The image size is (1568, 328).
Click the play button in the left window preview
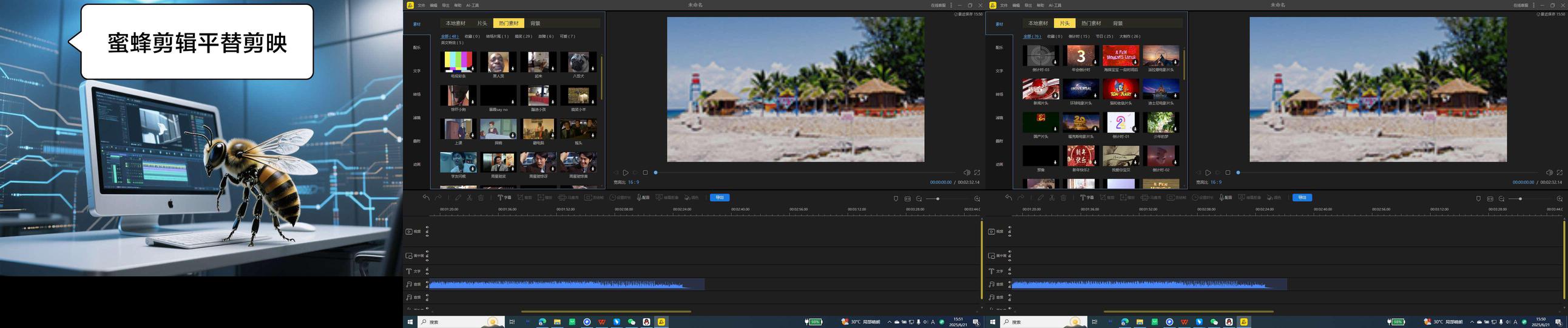[x=625, y=173]
